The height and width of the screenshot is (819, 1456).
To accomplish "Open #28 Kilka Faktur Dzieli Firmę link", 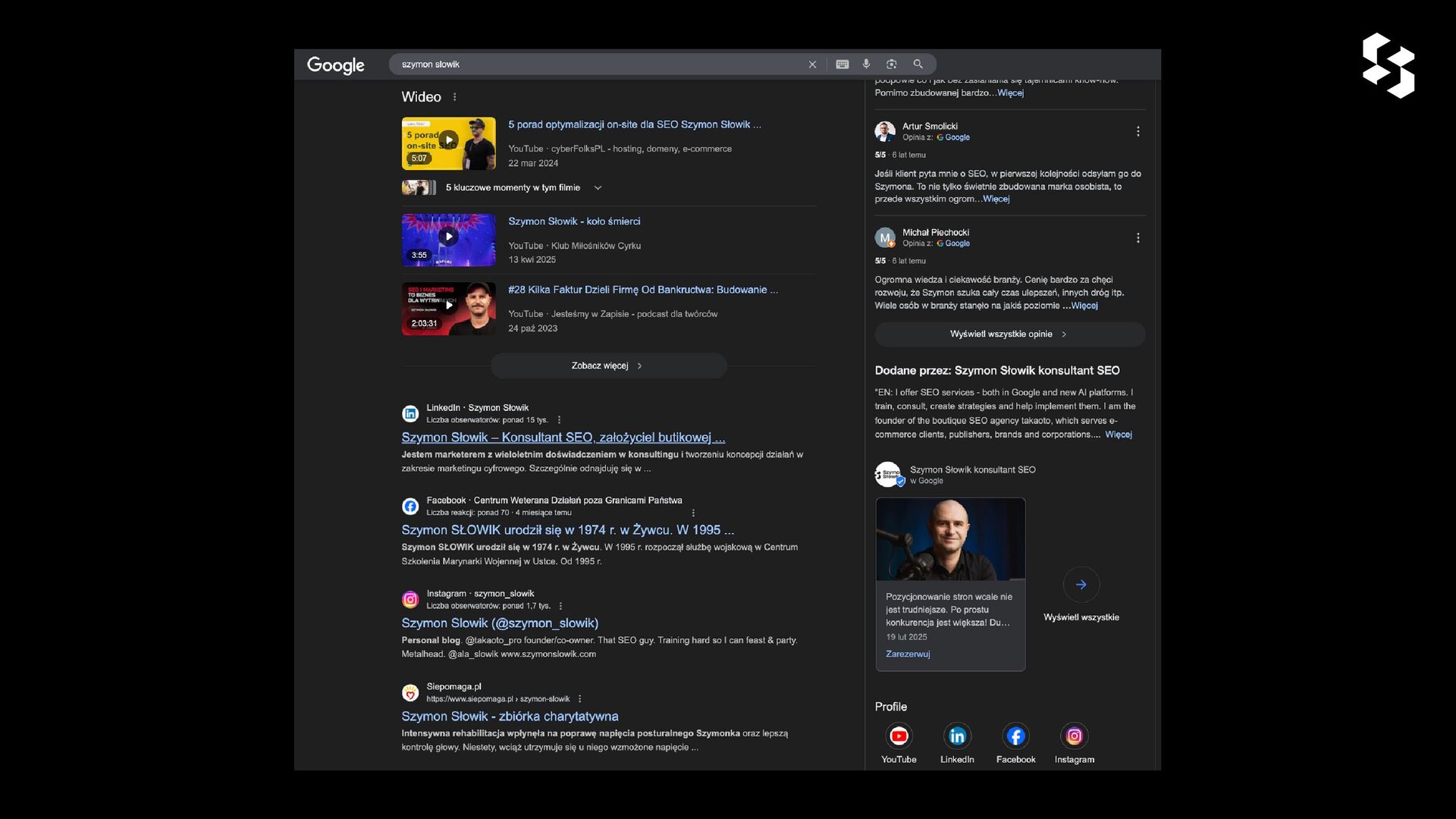I will pos(643,290).
